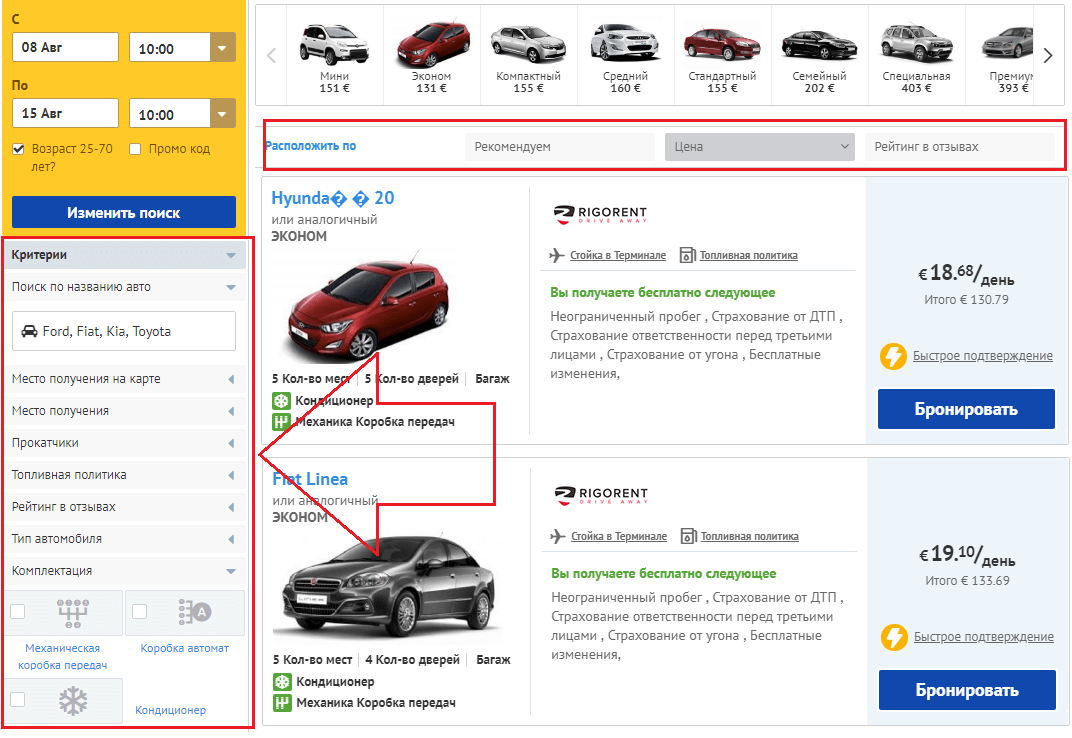Screen dimensions: 1072x738
Task: Click the airplane icon in Hyundai listing
Action: [557, 255]
